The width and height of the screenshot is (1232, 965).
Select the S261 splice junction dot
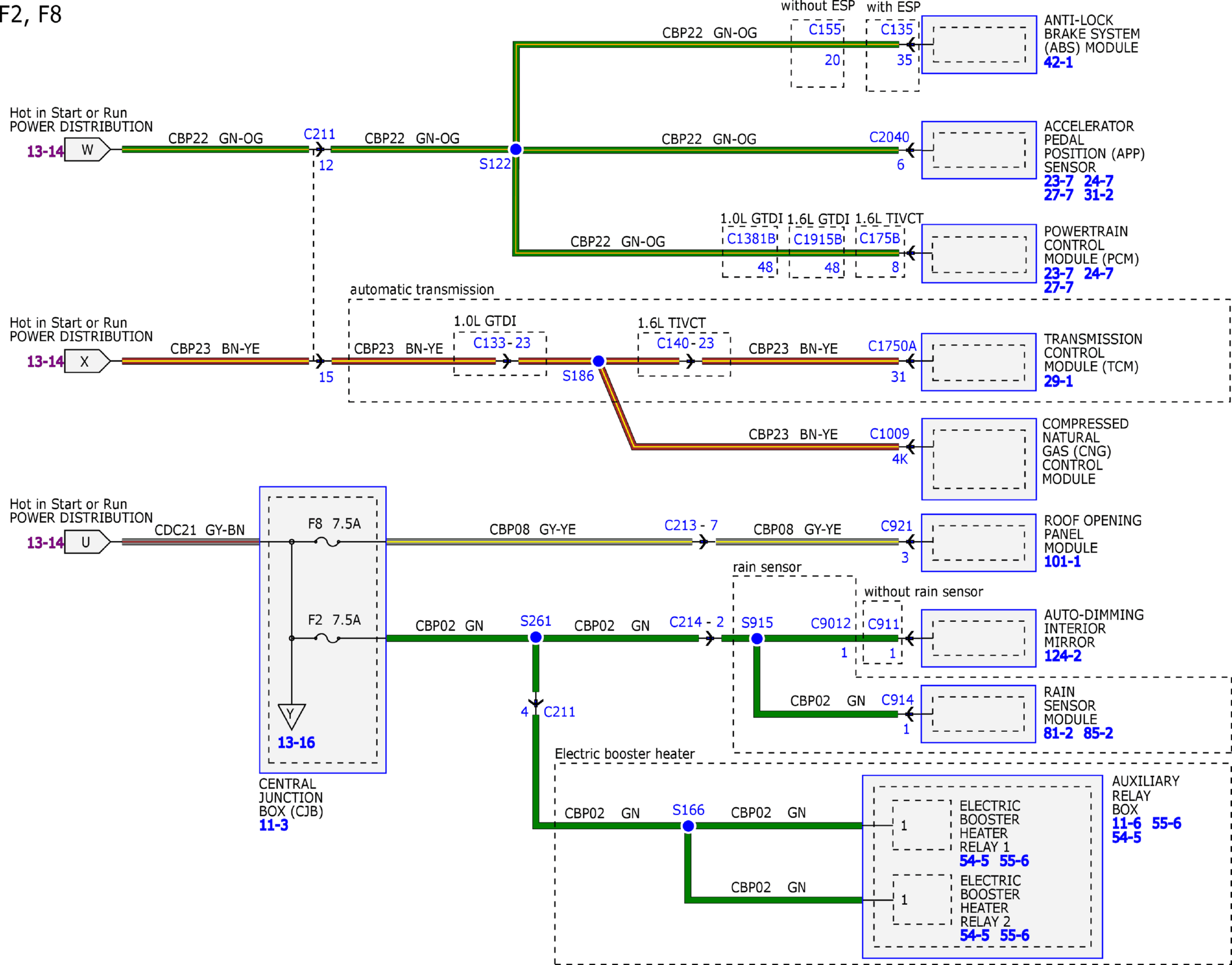pos(536,638)
